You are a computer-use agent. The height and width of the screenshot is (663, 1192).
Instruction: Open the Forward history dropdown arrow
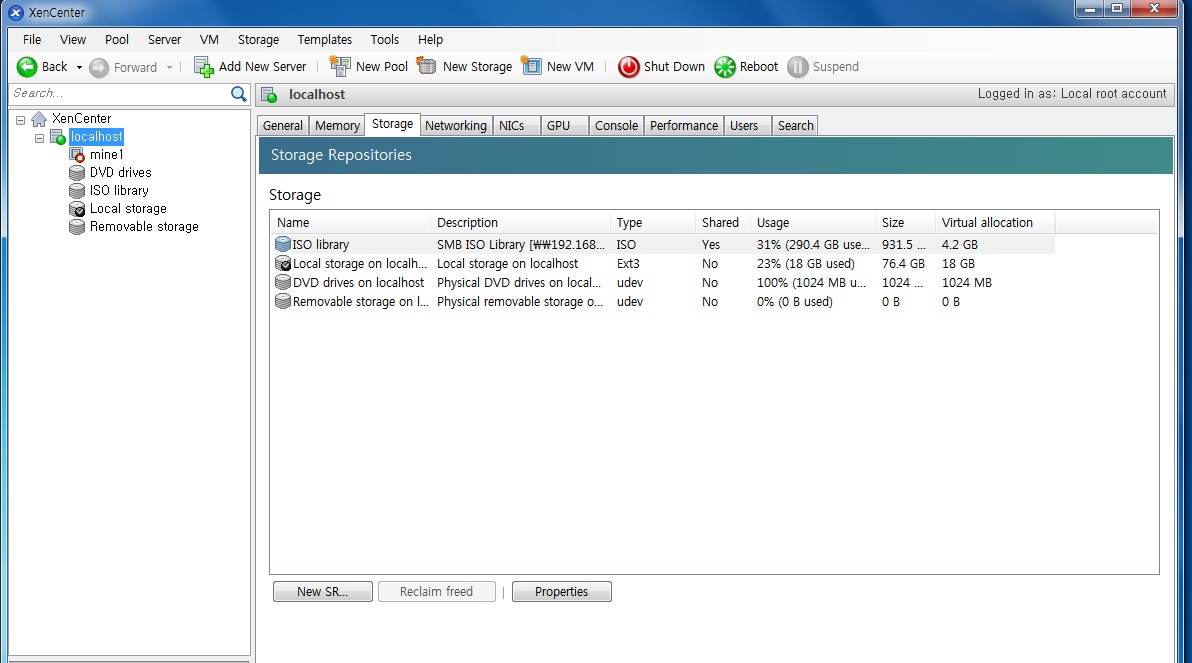170,68
